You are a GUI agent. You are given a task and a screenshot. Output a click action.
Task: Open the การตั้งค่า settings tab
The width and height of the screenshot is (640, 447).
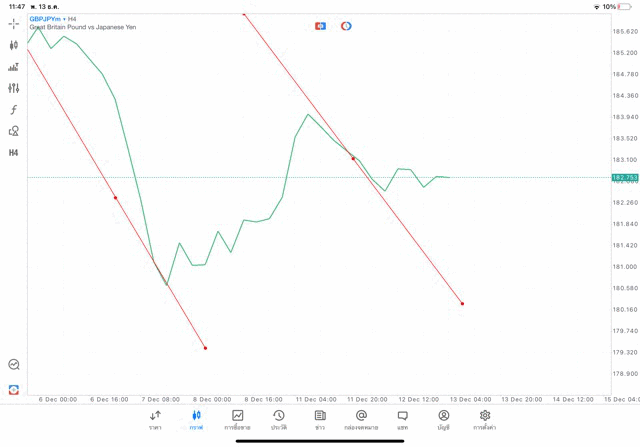[485, 420]
